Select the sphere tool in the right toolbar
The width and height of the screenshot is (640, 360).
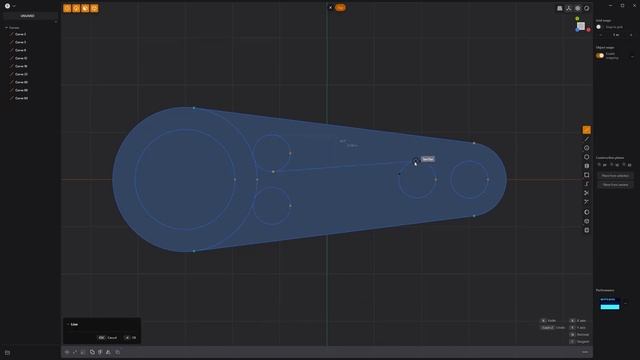pos(587,212)
